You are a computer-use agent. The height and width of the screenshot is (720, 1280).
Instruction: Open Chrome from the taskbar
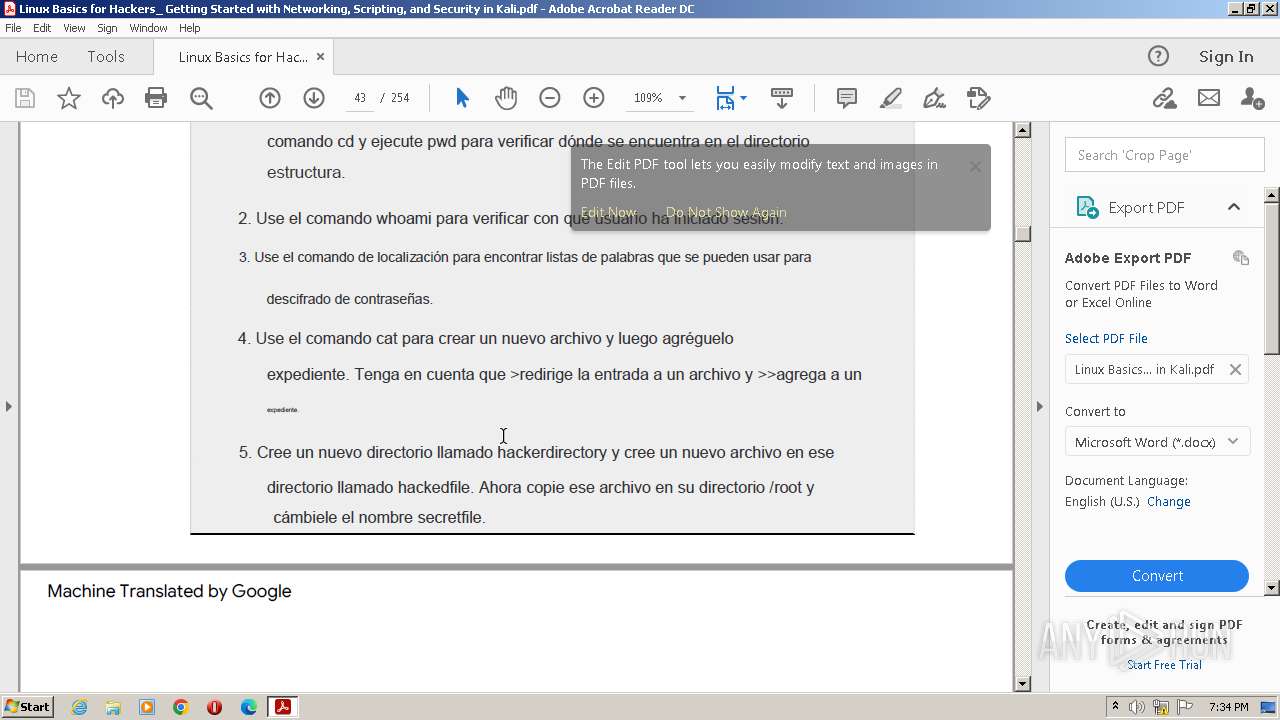point(180,707)
